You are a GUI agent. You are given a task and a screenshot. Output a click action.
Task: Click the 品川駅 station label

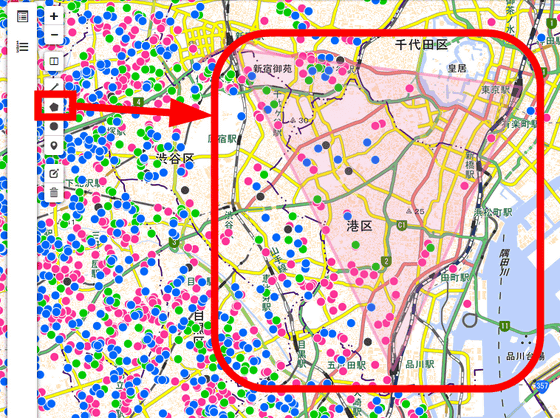click(420, 364)
